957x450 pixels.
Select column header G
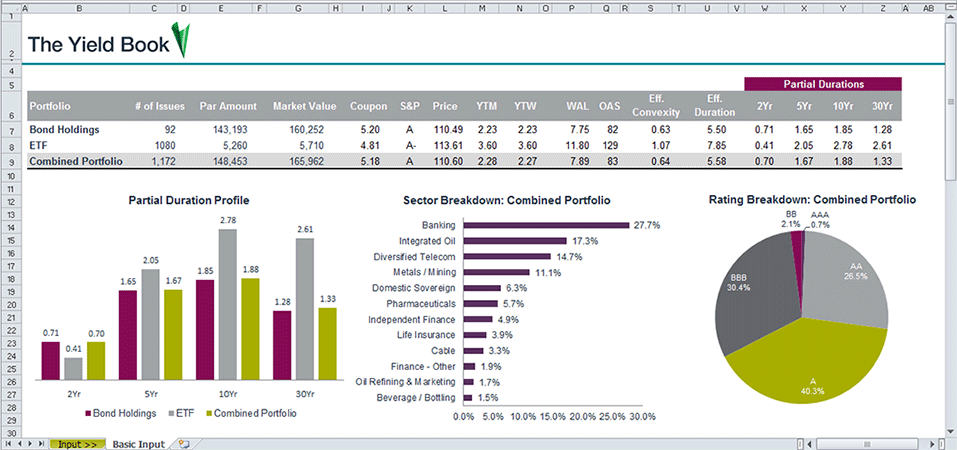pyautogui.click(x=298, y=8)
